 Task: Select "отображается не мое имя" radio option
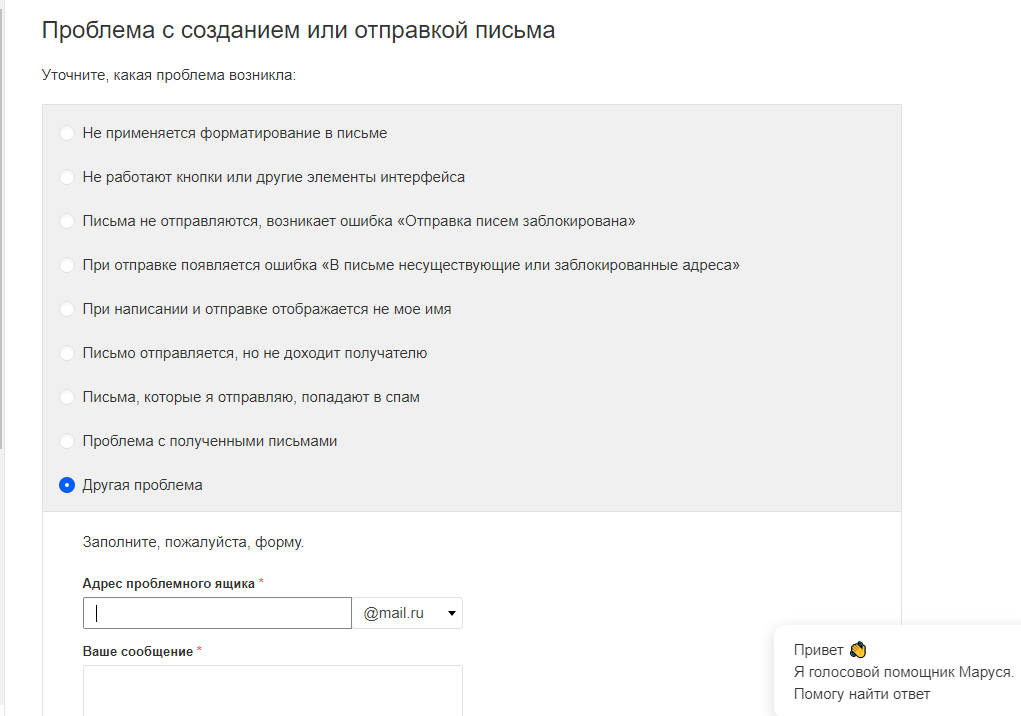(67, 309)
